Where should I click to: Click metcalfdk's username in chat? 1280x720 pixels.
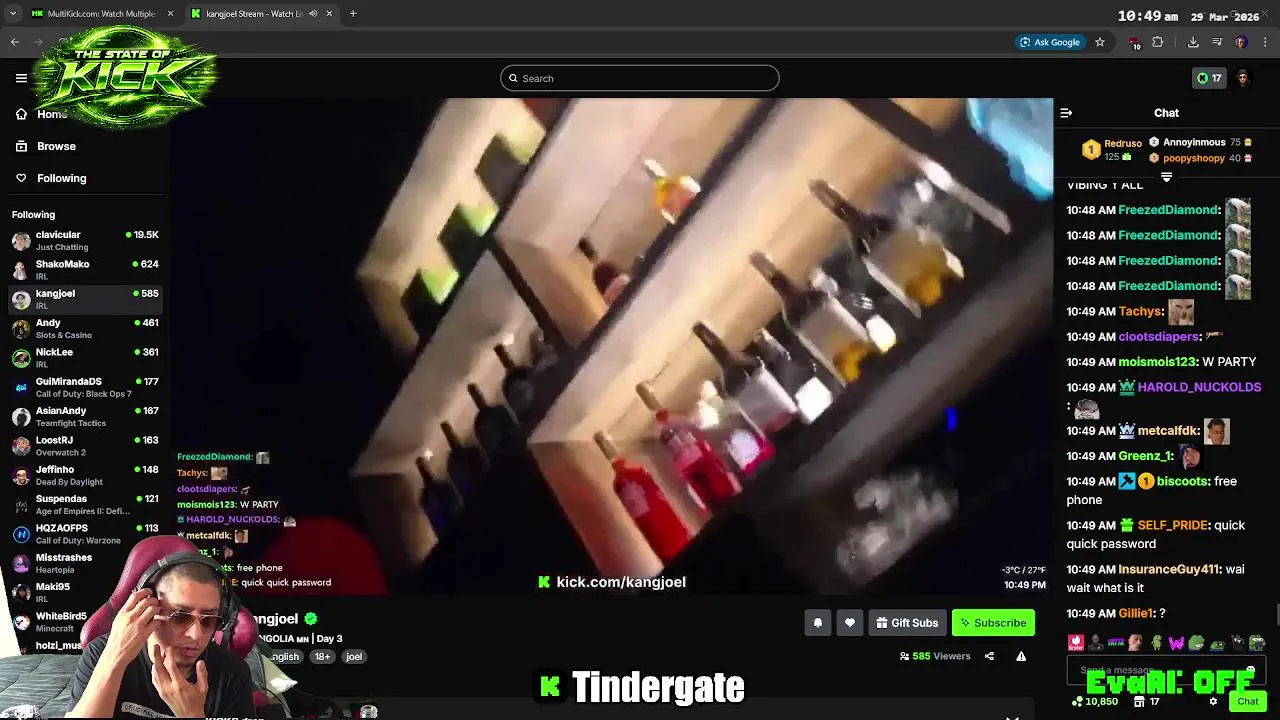1167,431
